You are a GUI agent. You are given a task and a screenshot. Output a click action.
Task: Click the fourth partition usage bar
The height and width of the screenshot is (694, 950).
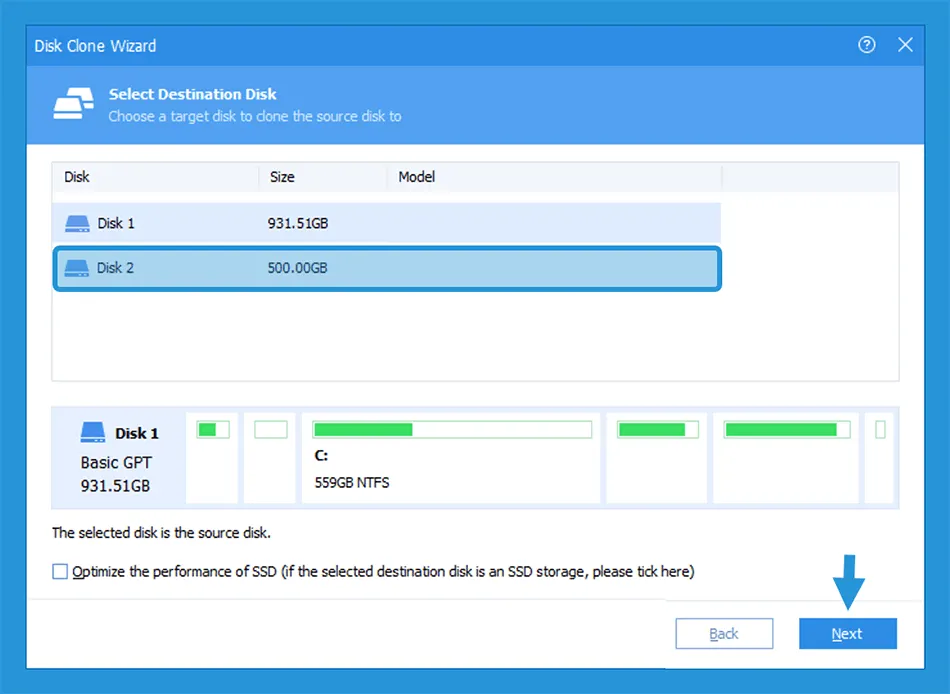point(656,458)
